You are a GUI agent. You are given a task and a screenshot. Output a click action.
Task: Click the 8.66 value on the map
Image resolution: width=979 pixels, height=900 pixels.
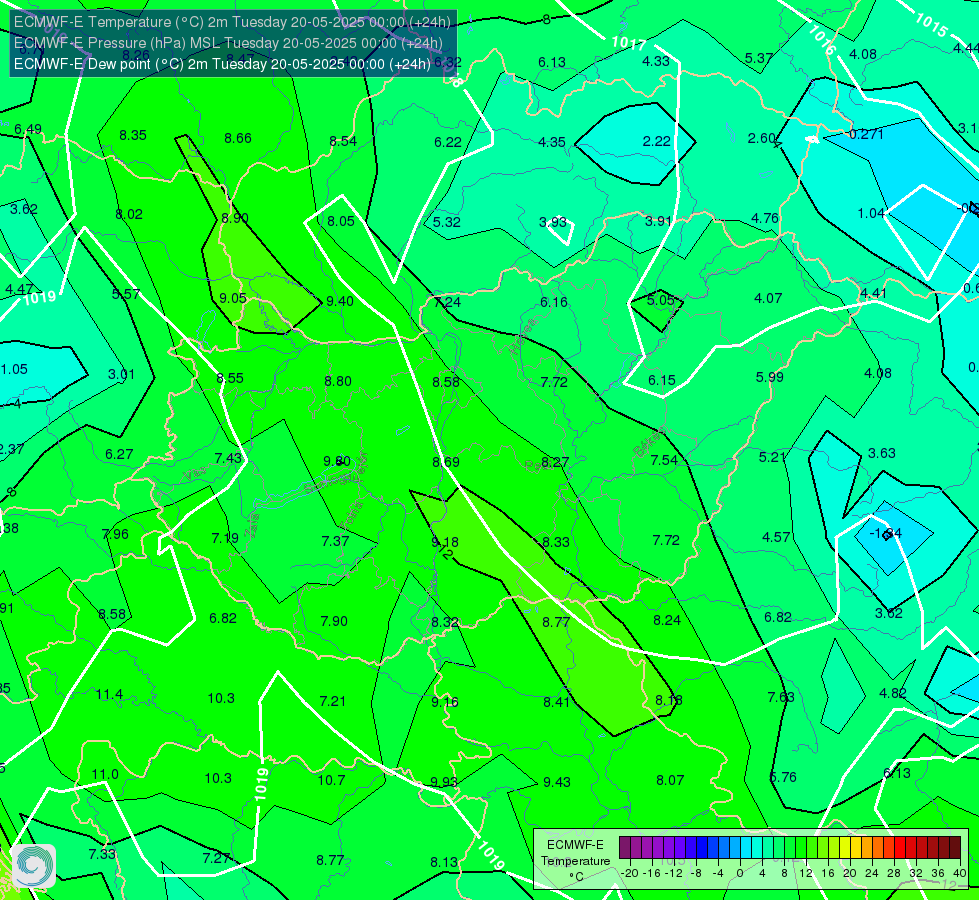click(x=238, y=138)
